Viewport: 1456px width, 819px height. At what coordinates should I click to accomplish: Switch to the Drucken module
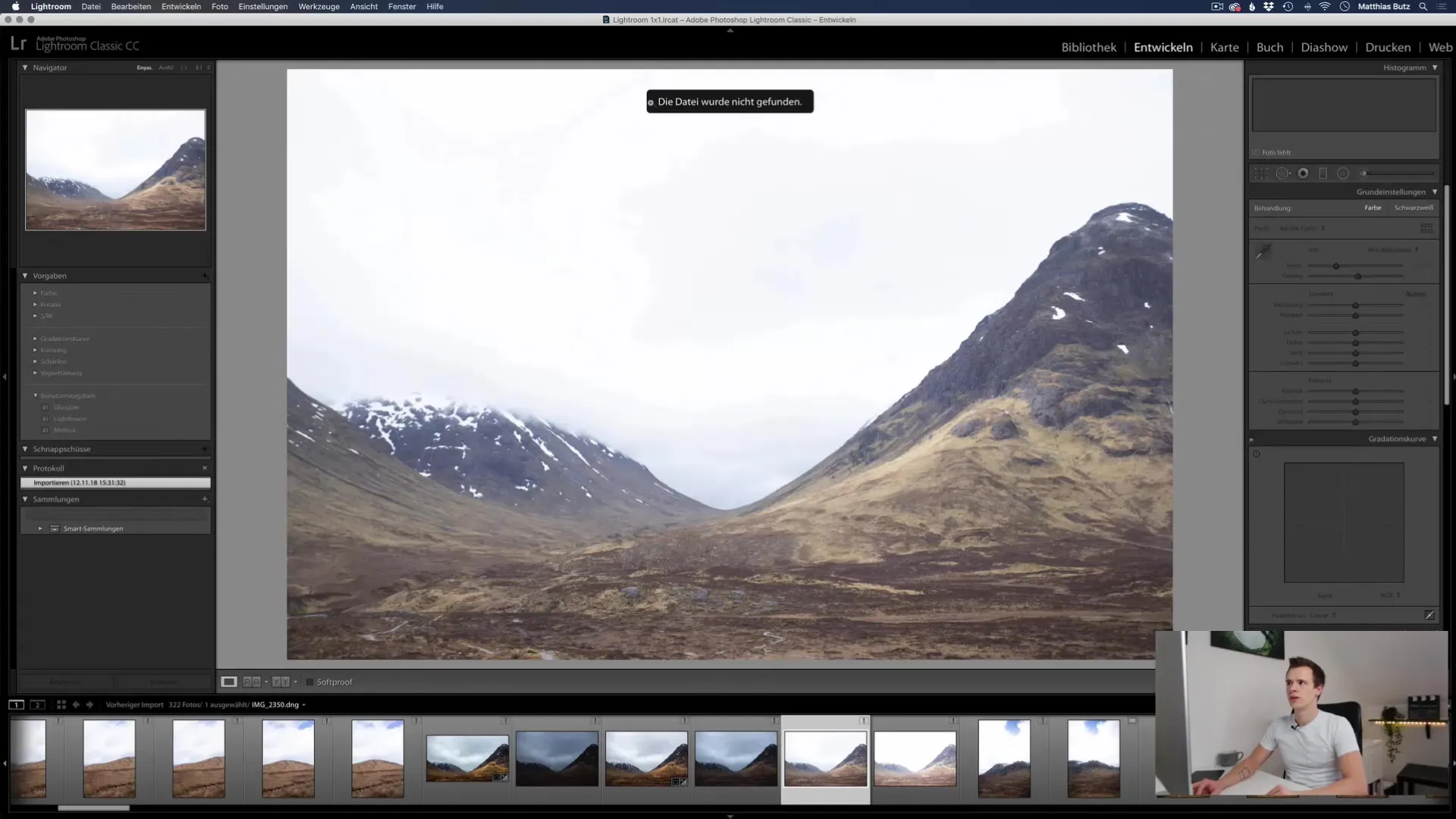[x=1388, y=47]
